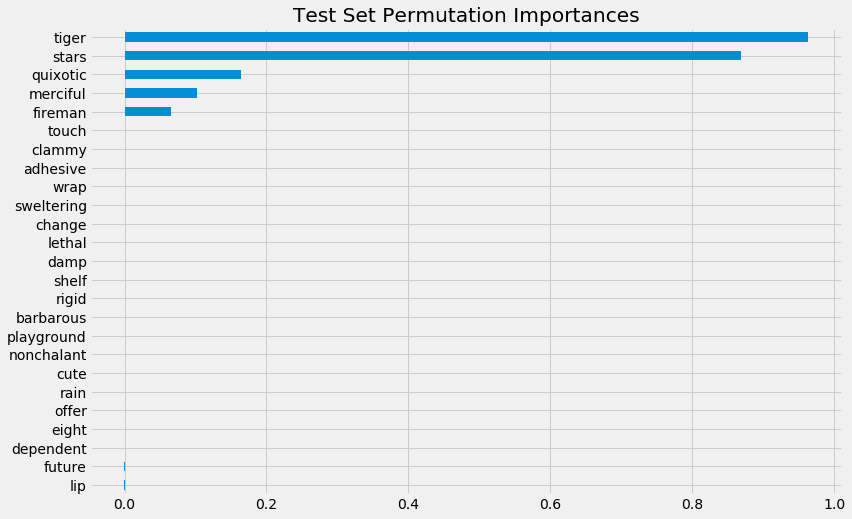
Task: Click the 0.4 x-axis tick label
Action: coord(408,505)
